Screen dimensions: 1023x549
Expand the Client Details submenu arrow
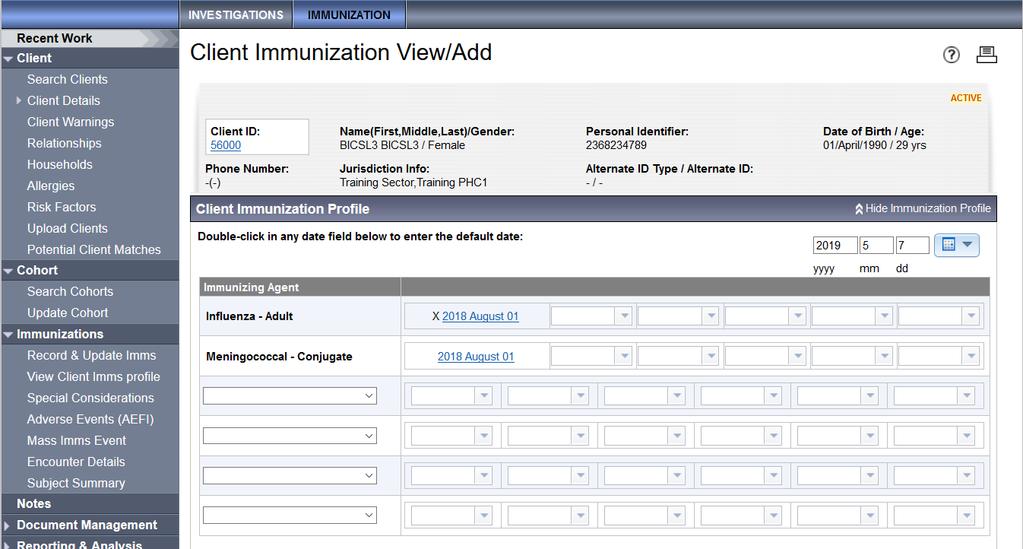pos(19,101)
